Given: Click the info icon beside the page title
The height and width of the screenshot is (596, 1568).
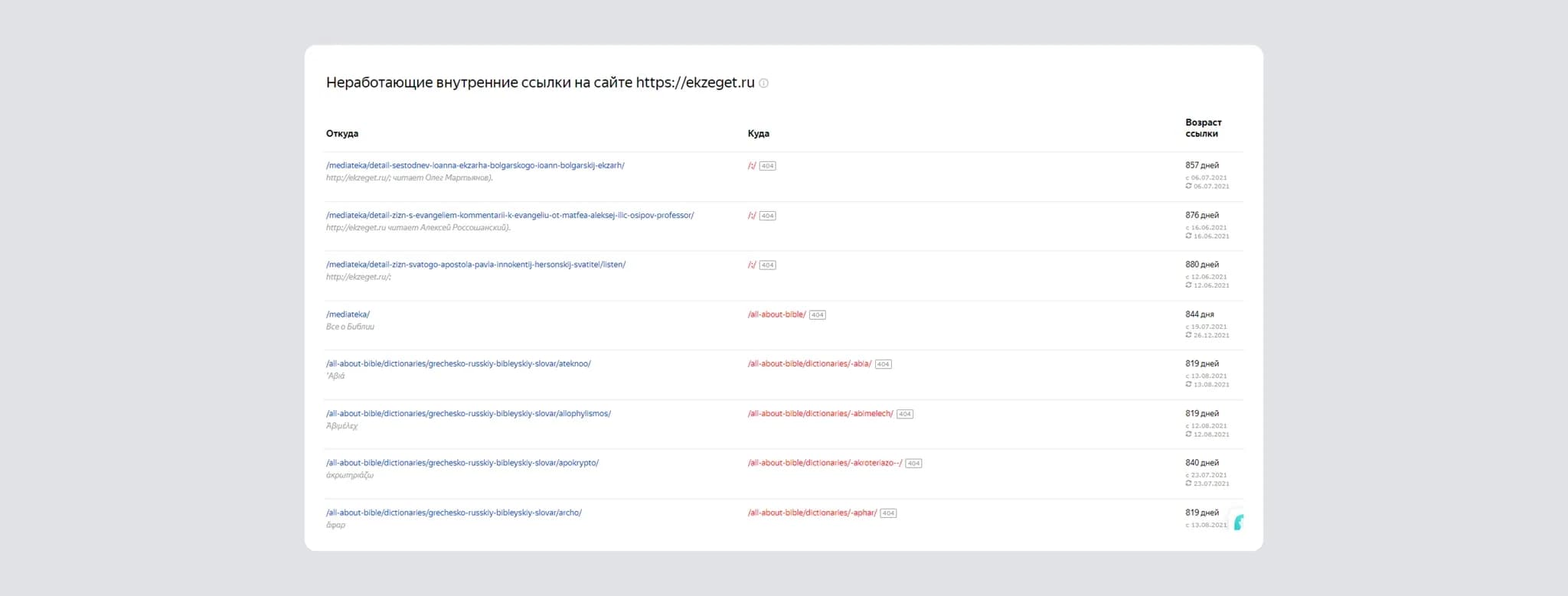Looking at the screenshot, I should click(x=763, y=83).
